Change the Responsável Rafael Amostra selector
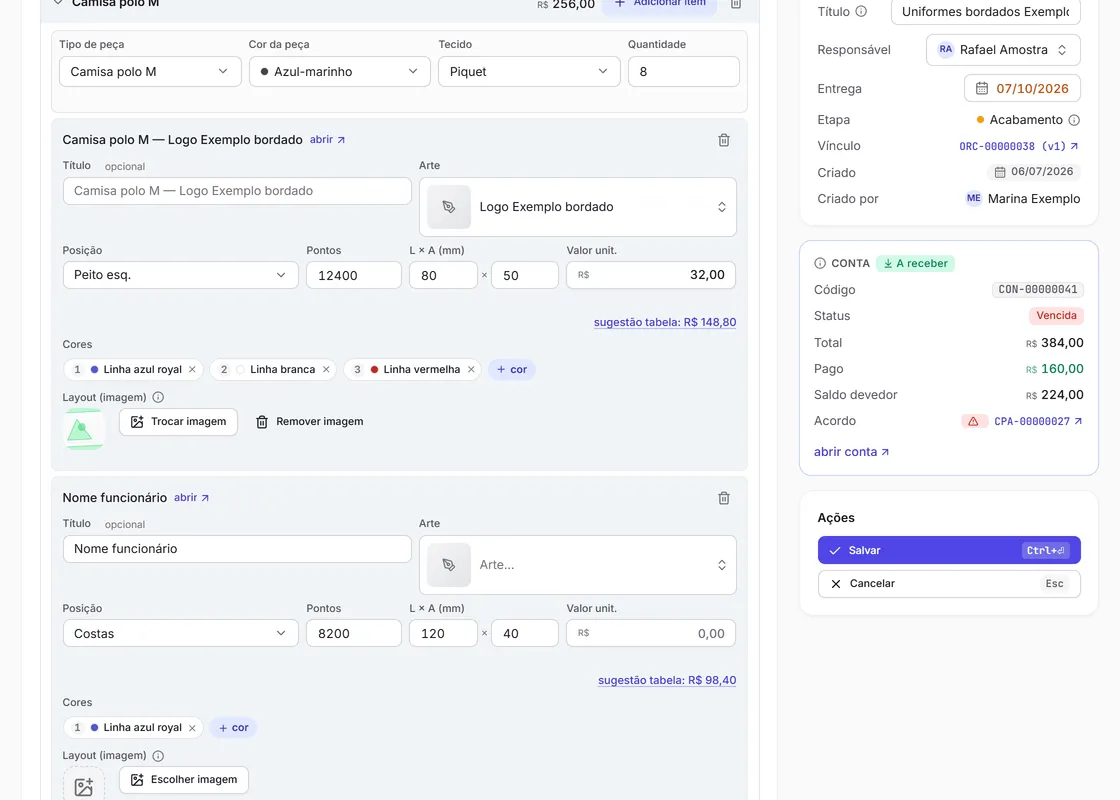Viewport: 1120px width, 800px height. 1003,50
